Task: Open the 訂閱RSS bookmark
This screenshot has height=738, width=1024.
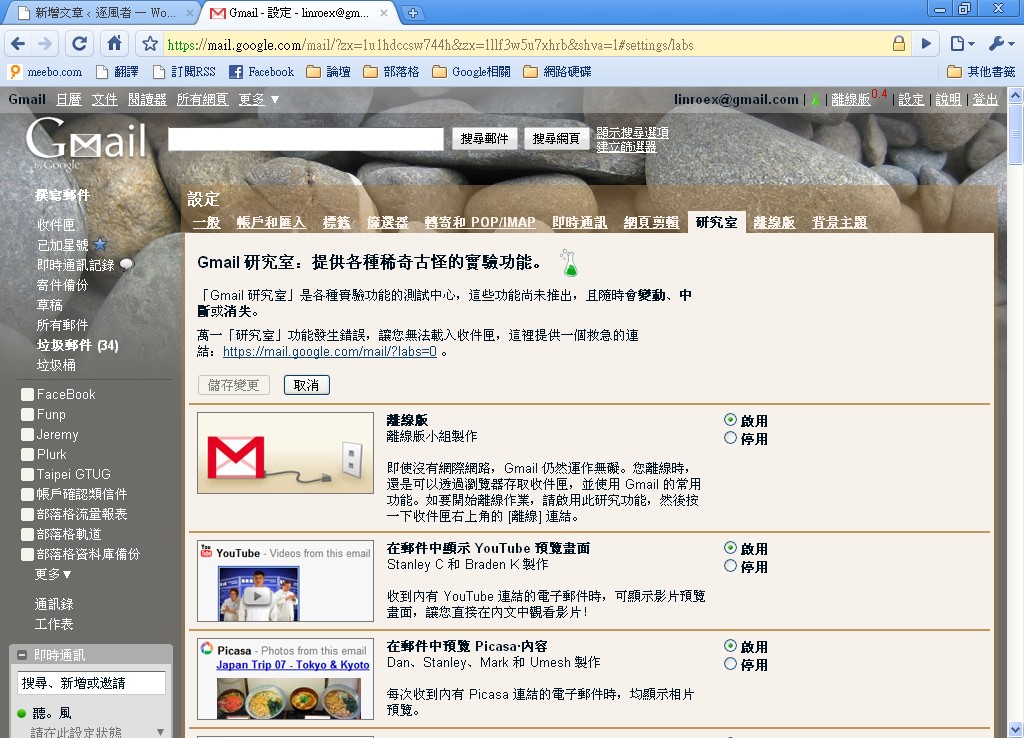Action: coord(184,72)
